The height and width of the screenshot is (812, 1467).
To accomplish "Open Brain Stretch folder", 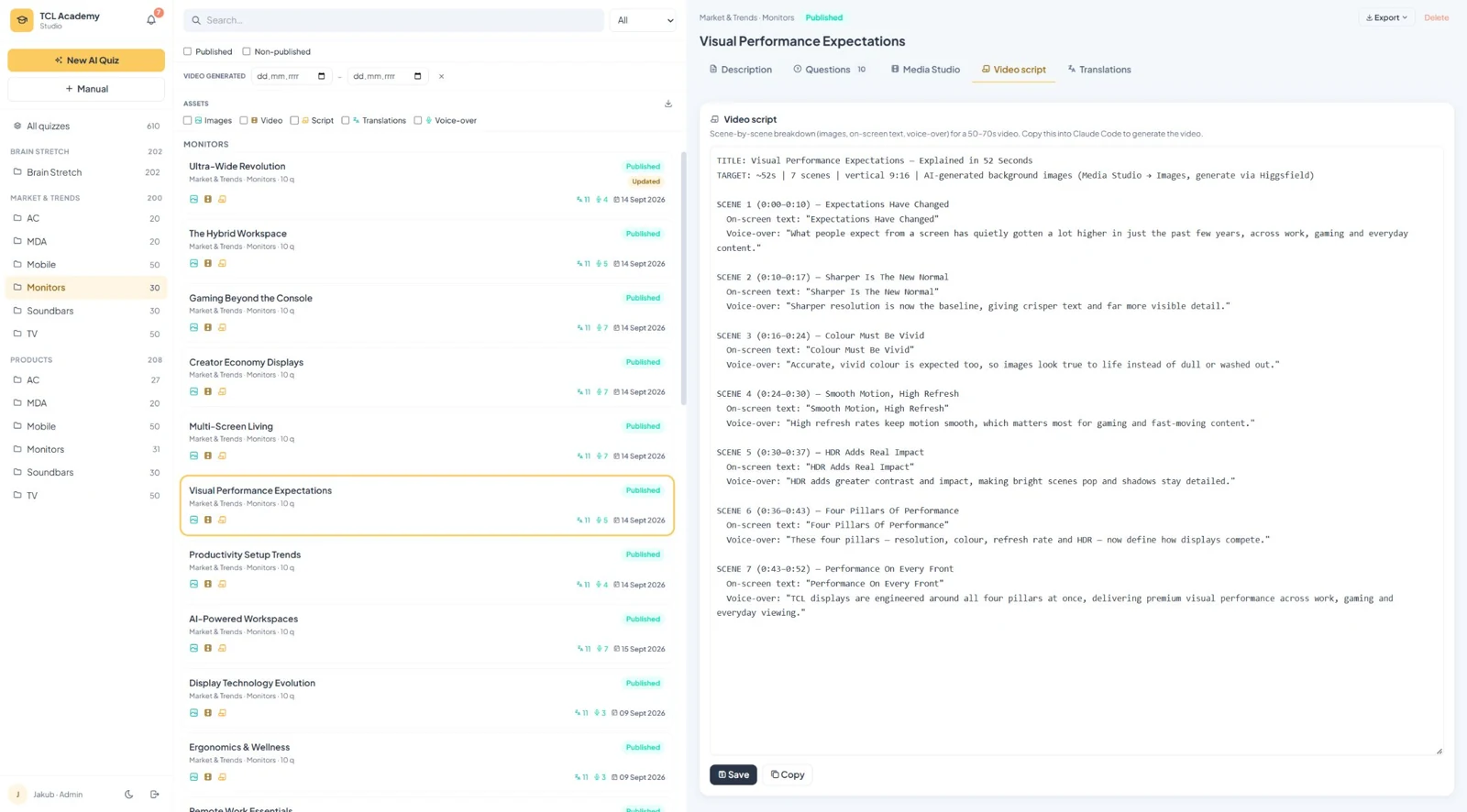I will (x=86, y=172).
